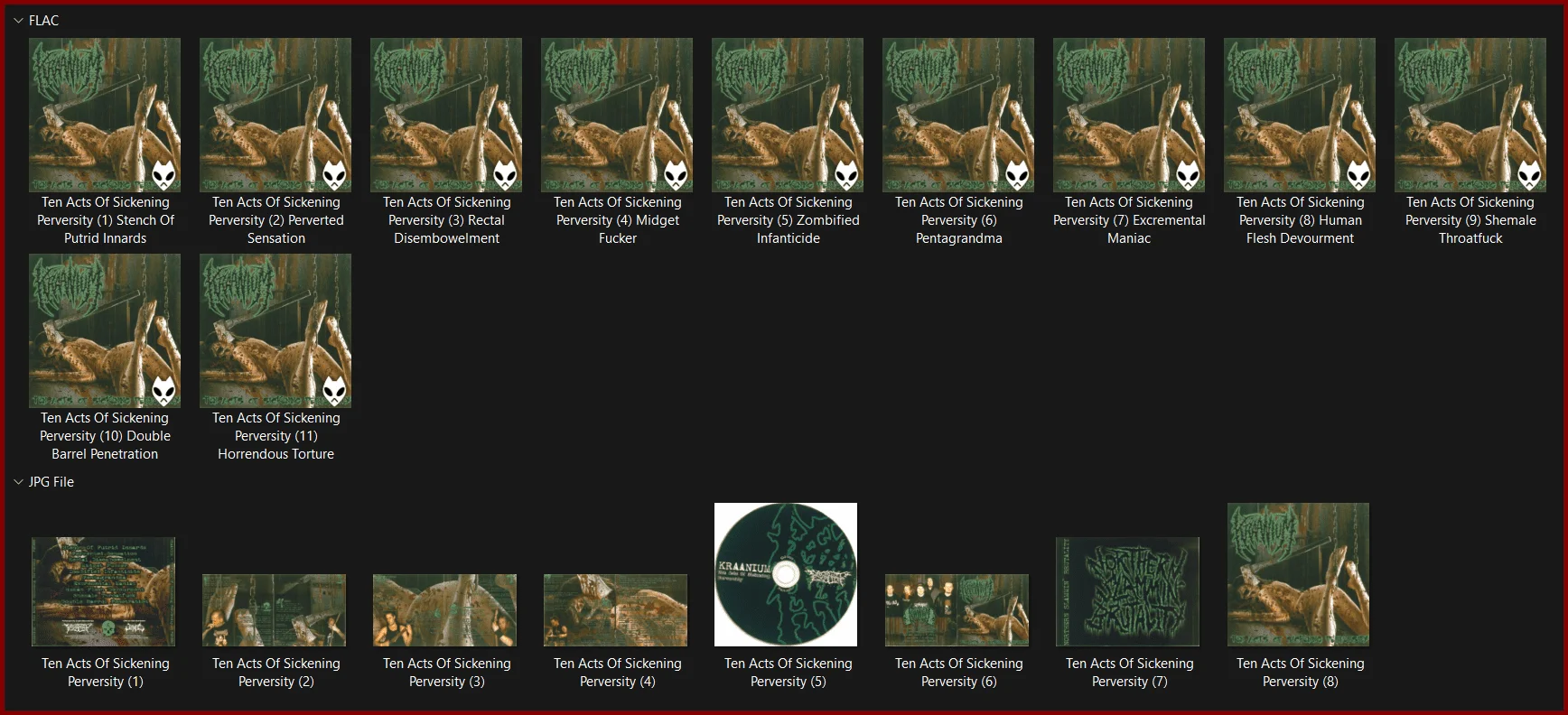Click JPG file name 'Ten Acts Of Sickening Perversity (5)'
The image size is (1568, 715).
click(x=789, y=673)
